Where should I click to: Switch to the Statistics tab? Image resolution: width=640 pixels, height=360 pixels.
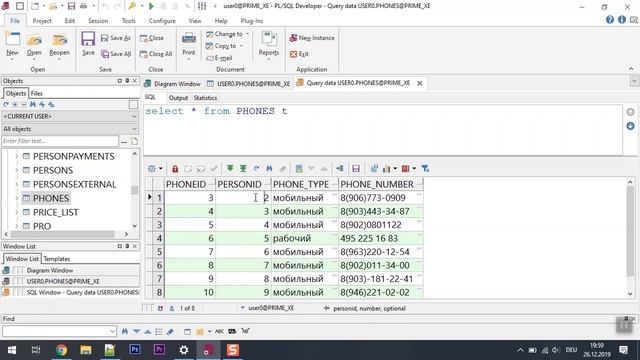click(x=205, y=98)
